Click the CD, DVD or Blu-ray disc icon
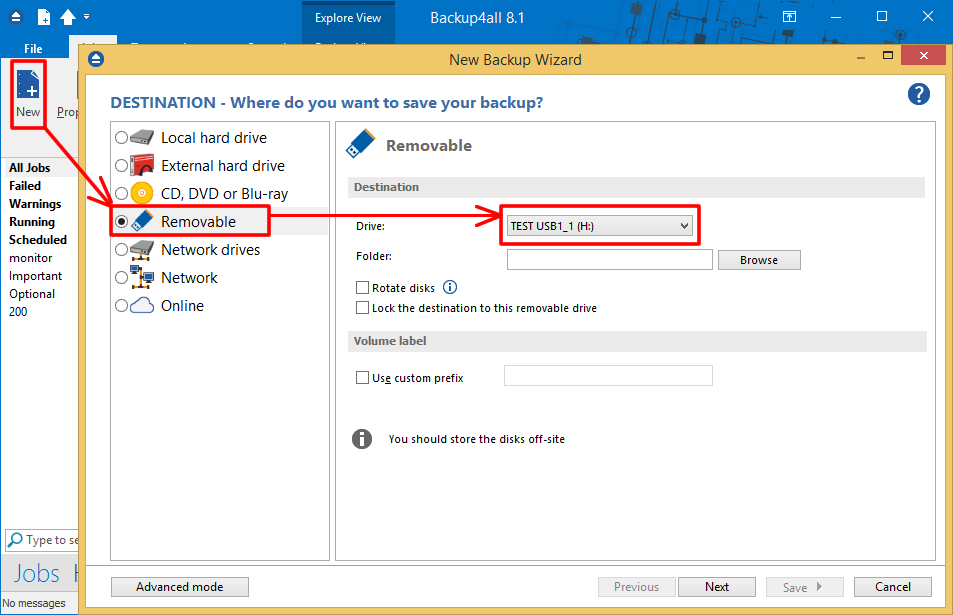953x615 pixels. point(142,193)
